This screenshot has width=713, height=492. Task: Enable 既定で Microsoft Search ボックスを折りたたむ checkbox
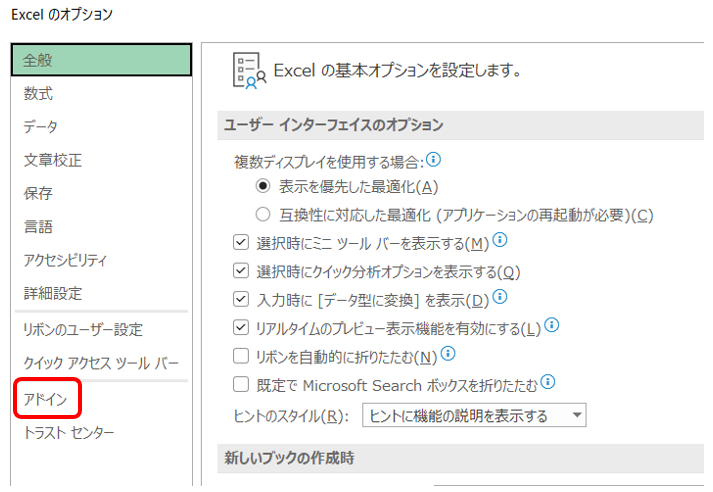[241, 384]
